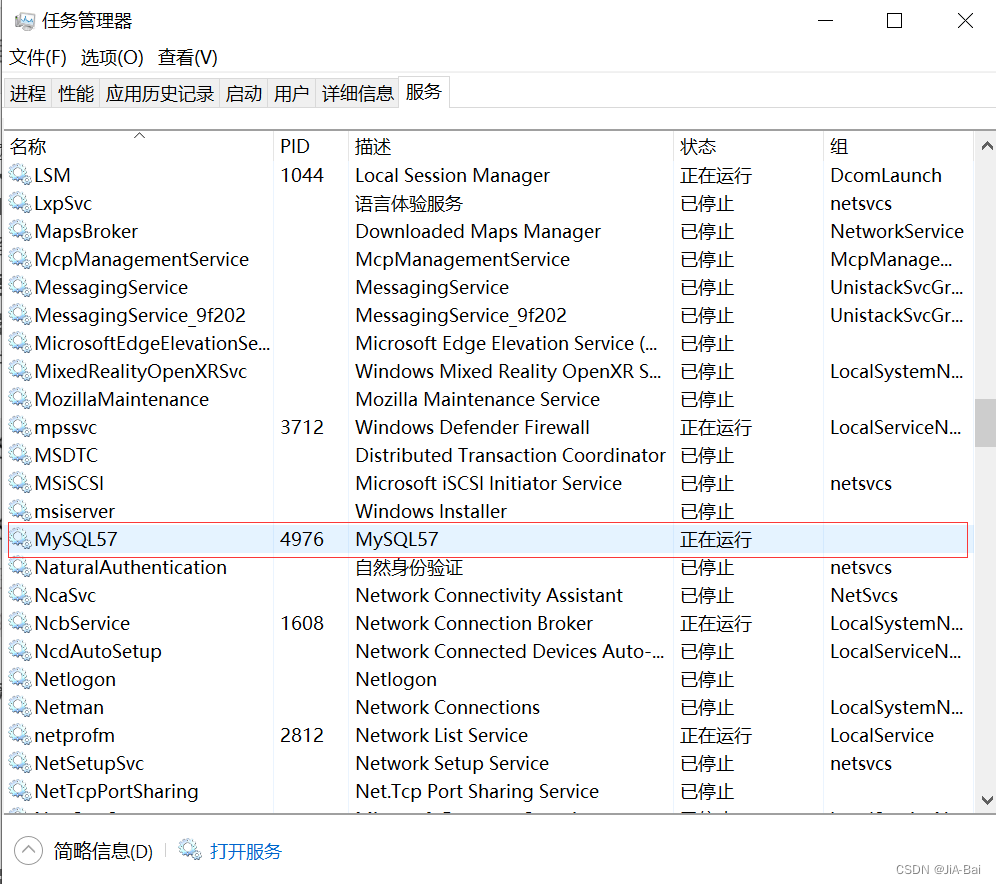Image resolution: width=996 pixels, height=884 pixels.
Task: Click the gear icon beside MapsBroker
Action: point(20,231)
